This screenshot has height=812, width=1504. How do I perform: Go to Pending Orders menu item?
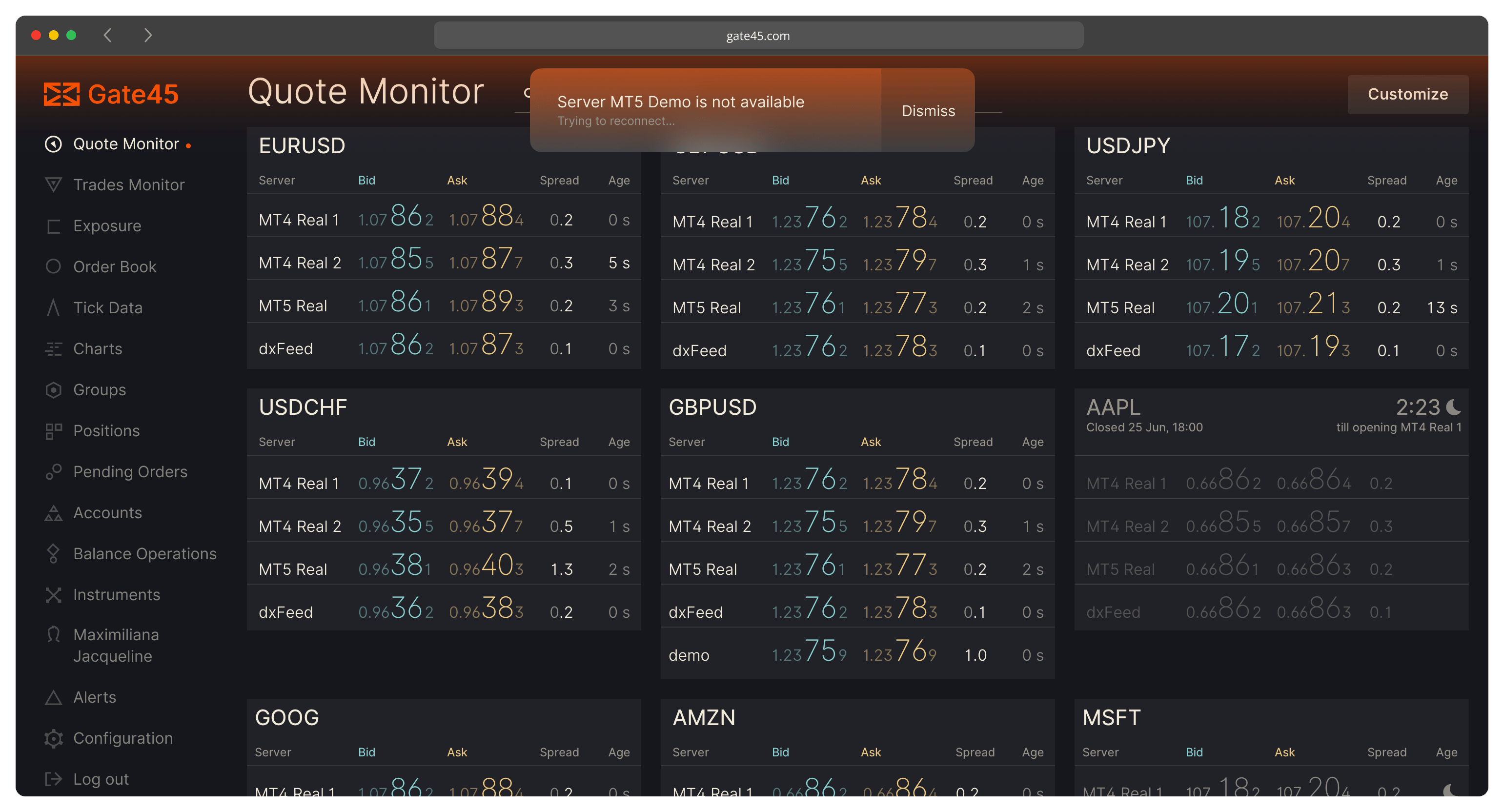pos(130,472)
